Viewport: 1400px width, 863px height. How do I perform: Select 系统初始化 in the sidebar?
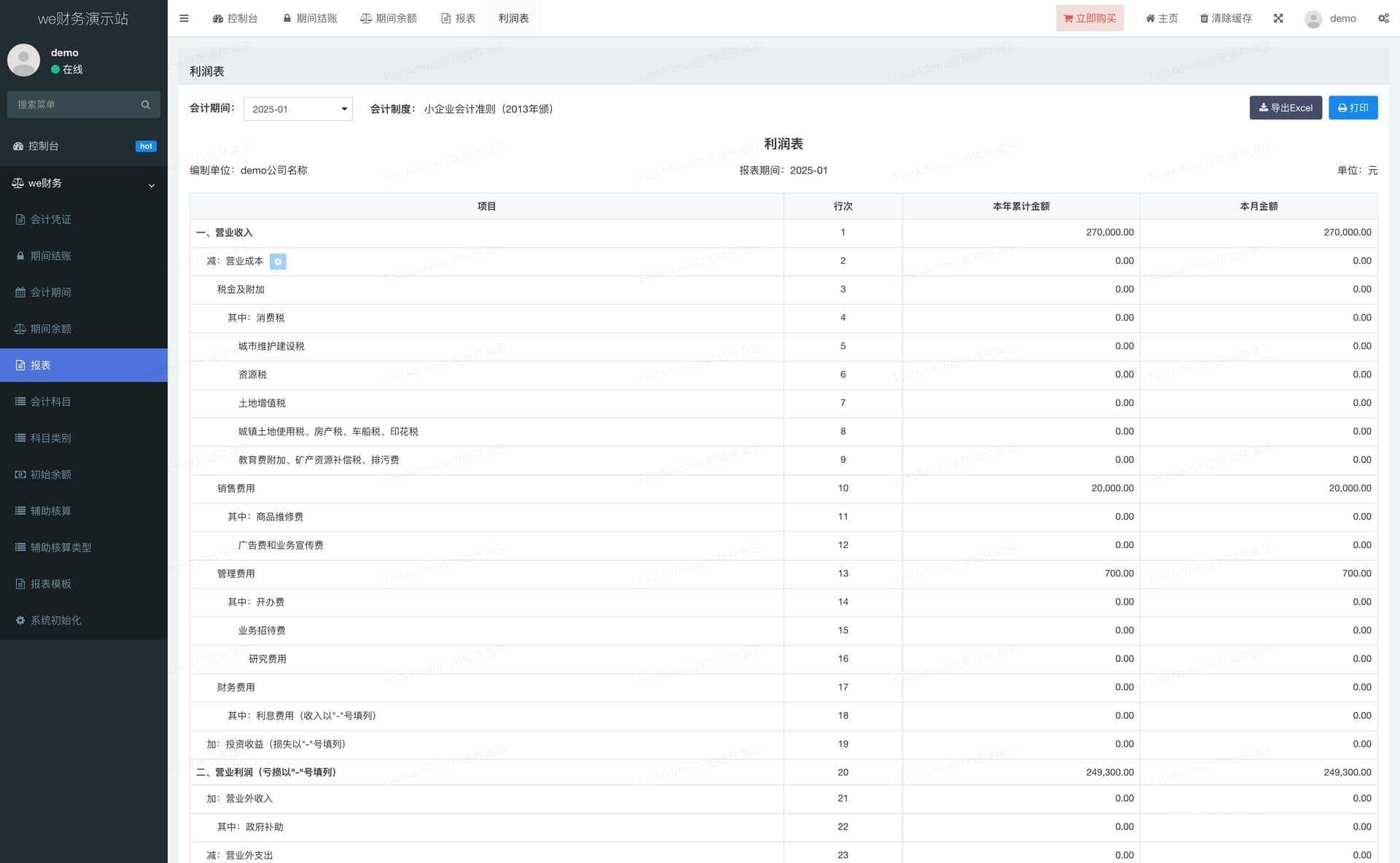(55, 620)
